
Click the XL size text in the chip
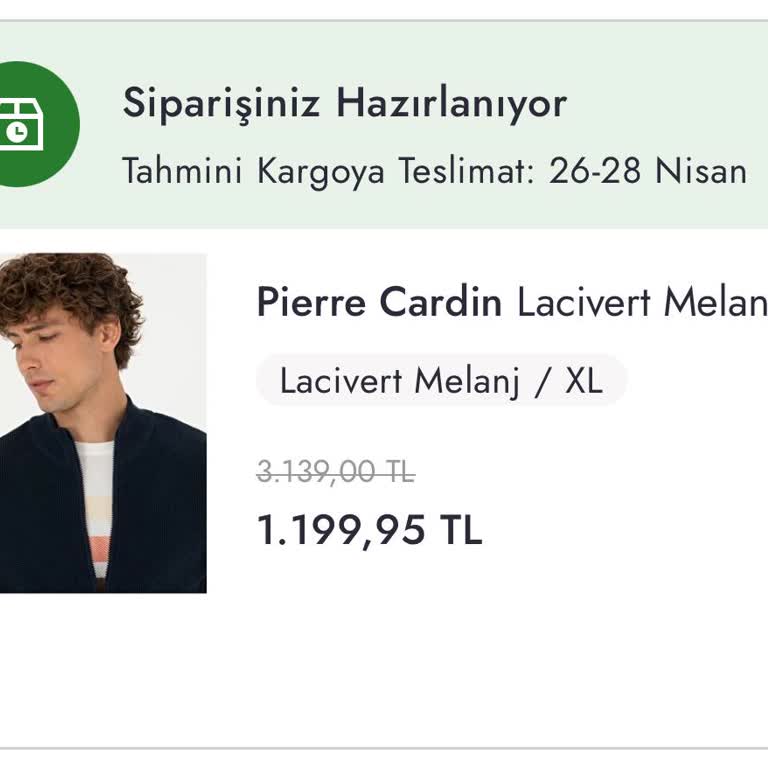pos(584,381)
